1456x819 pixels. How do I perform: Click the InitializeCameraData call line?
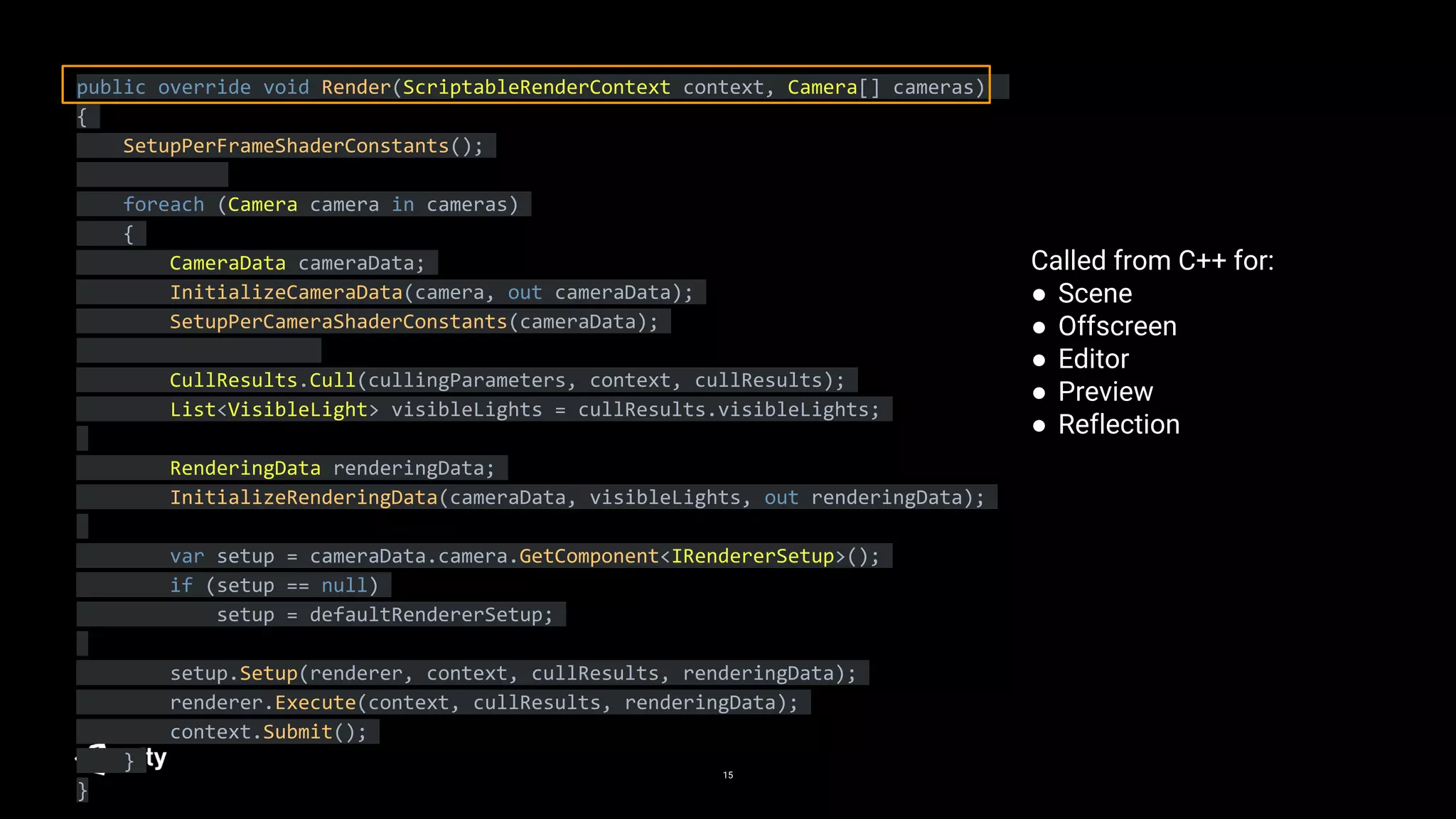[x=431, y=292]
